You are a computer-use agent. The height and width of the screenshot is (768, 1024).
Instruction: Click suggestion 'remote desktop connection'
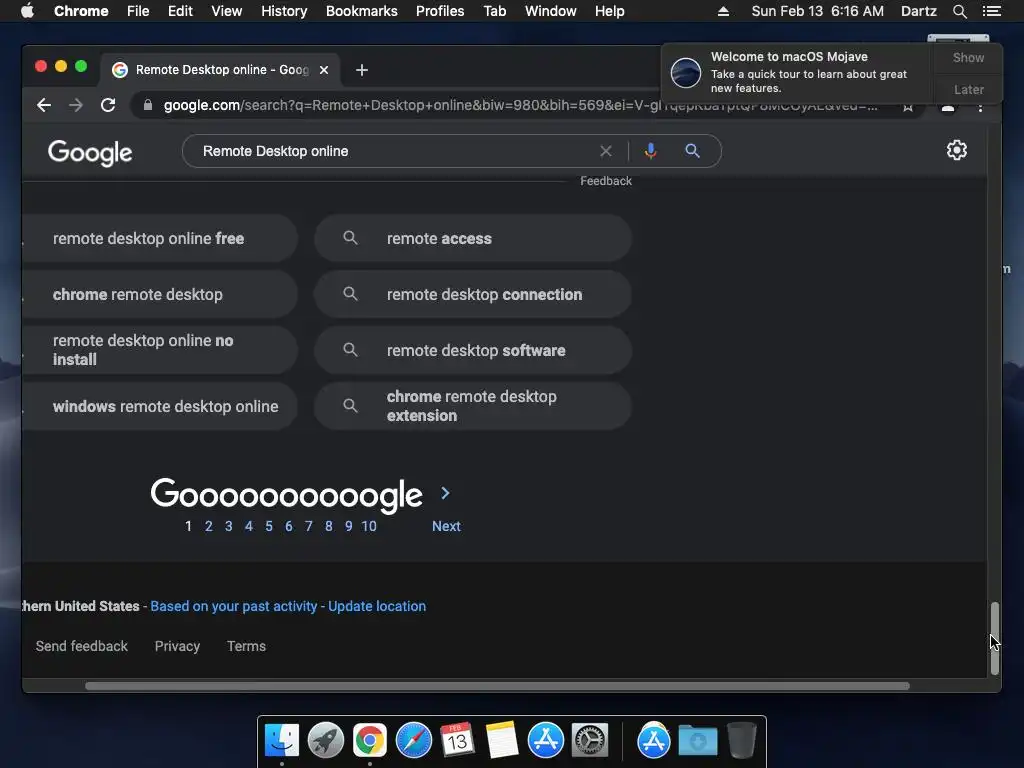point(473,295)
